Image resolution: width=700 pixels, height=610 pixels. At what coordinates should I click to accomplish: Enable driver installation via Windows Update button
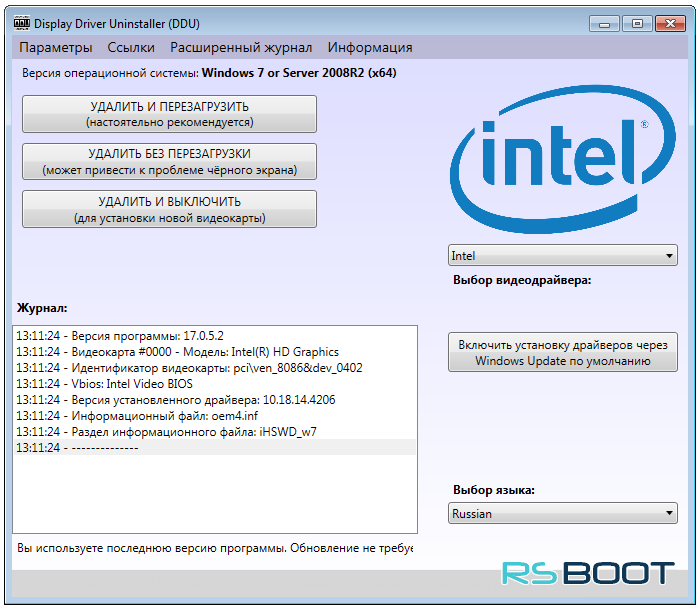pyautogui.click(x=563, y=352)
